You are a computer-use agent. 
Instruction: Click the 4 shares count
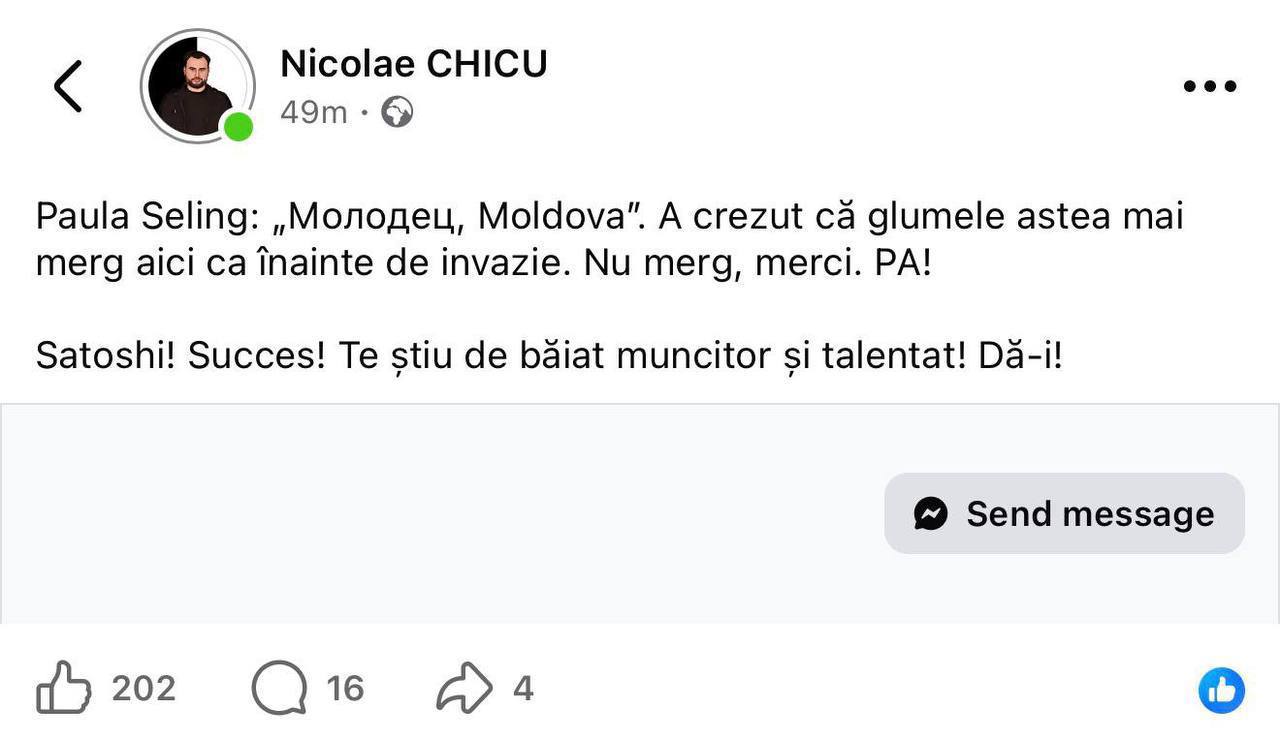[x=523, y=688]
